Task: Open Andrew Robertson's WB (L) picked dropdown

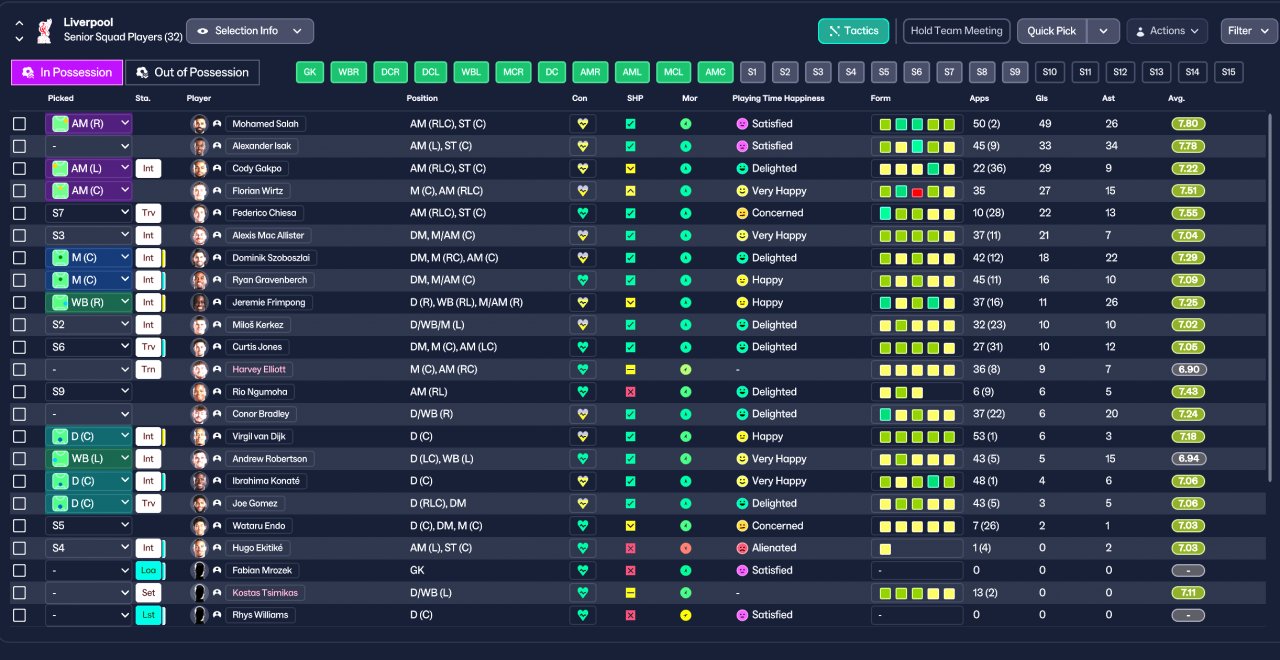Action: click(89, 459)
